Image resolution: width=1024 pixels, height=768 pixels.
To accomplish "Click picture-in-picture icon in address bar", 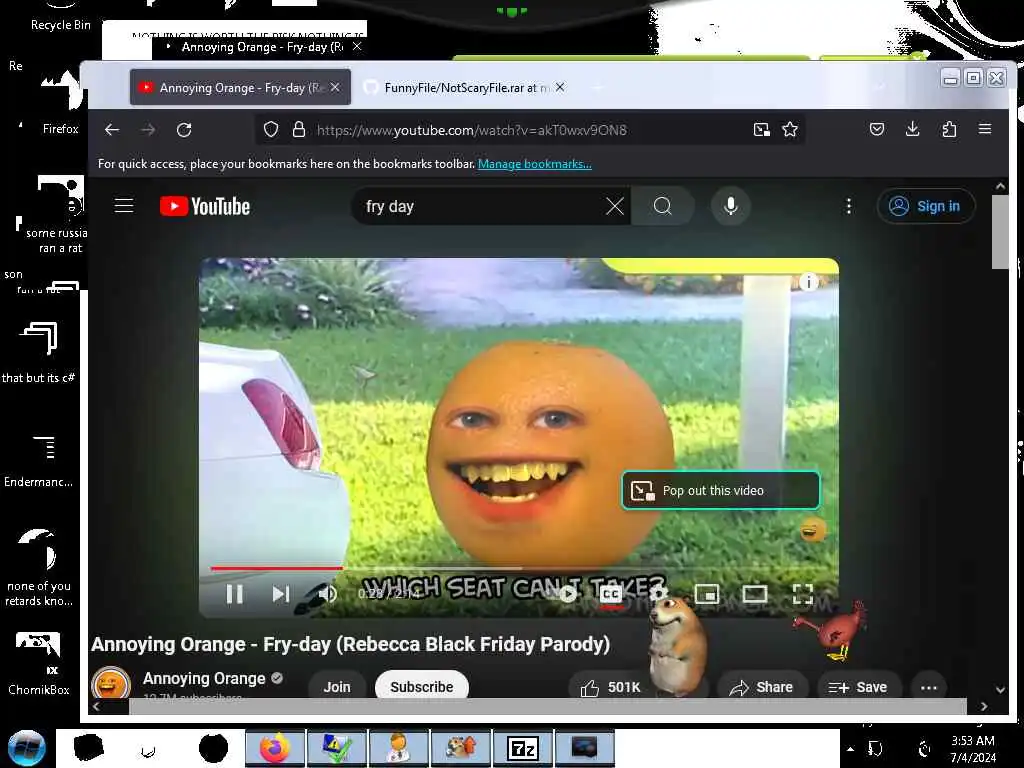I will [x=761, y=130].
